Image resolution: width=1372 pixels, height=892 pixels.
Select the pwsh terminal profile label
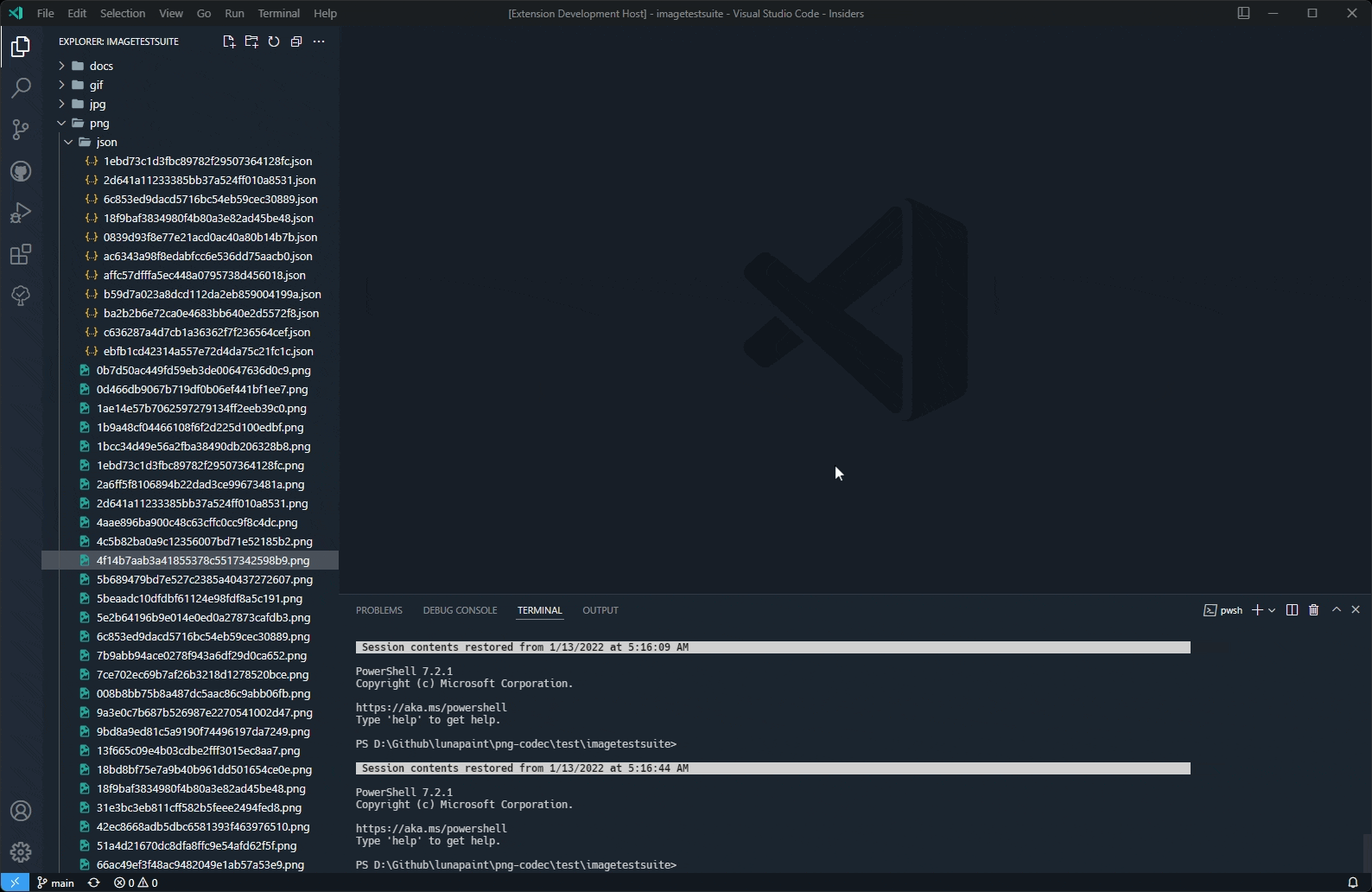click(1223, 610)
